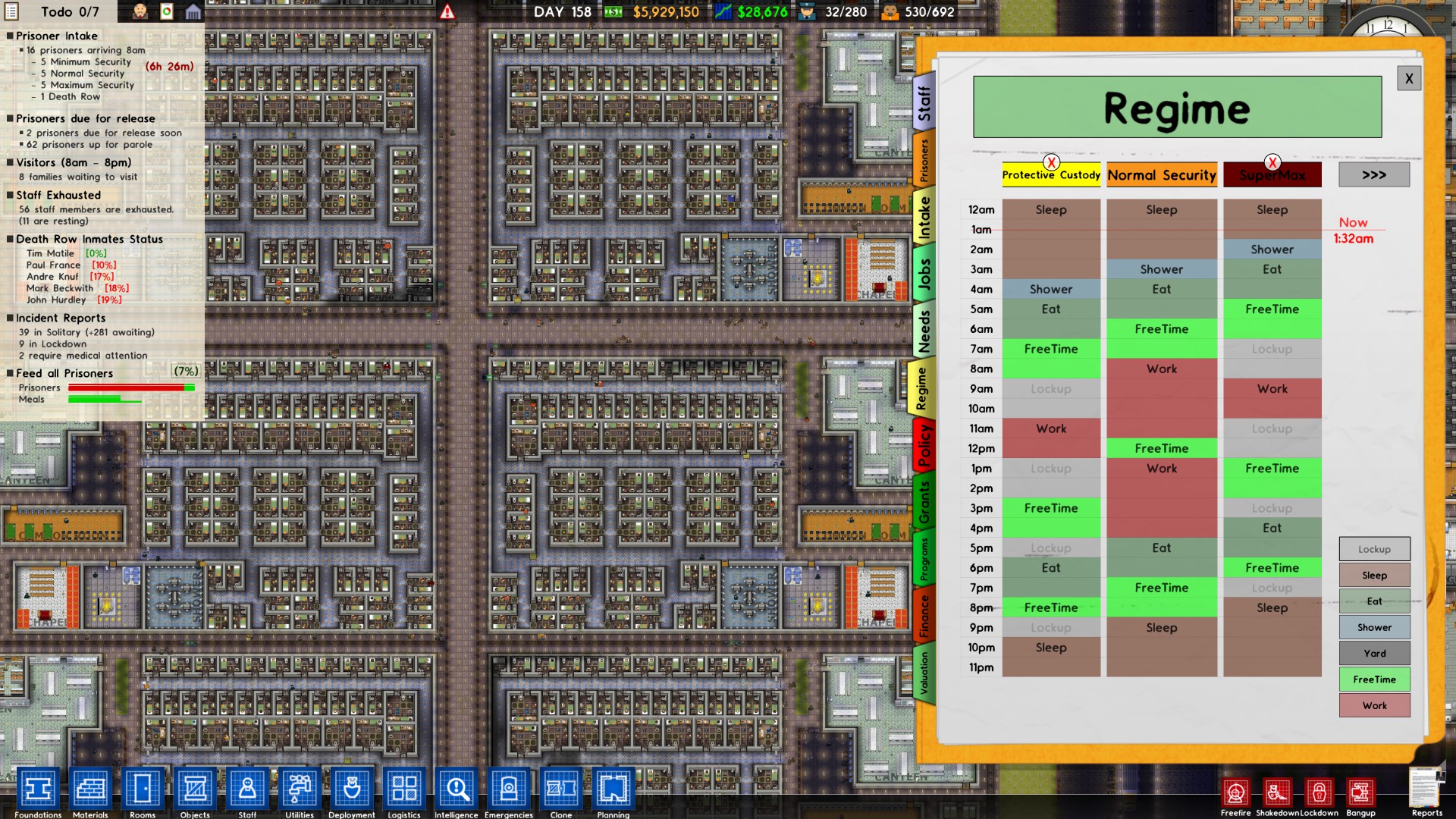
Task: Select the Utilities toolbar icon
Action: tap(300, 789)
